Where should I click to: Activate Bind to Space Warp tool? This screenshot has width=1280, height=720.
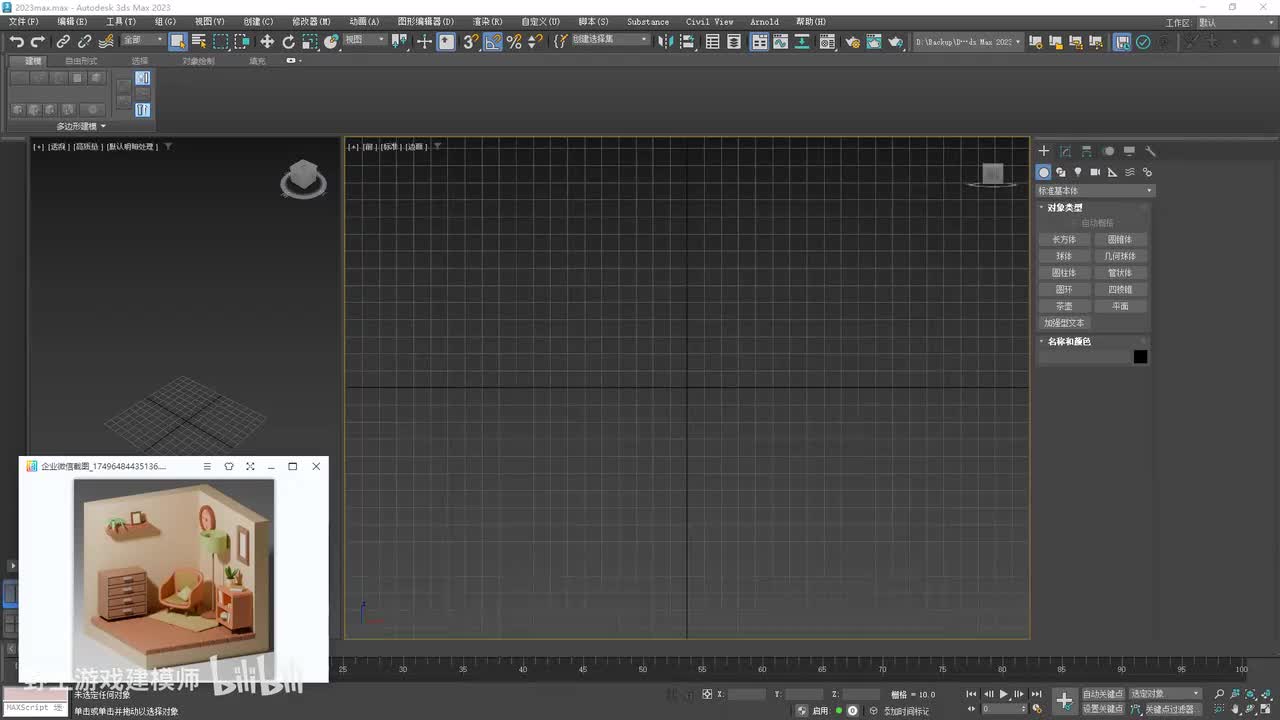[x=106, y=41]
